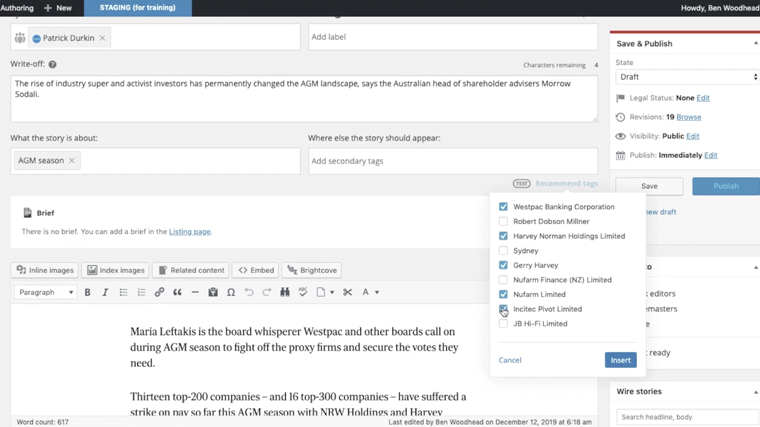The image size is (760, 427).
Task: Click the TEST badge beside Recommend tags
Action: pyautogui.click(x=522, y=184)
